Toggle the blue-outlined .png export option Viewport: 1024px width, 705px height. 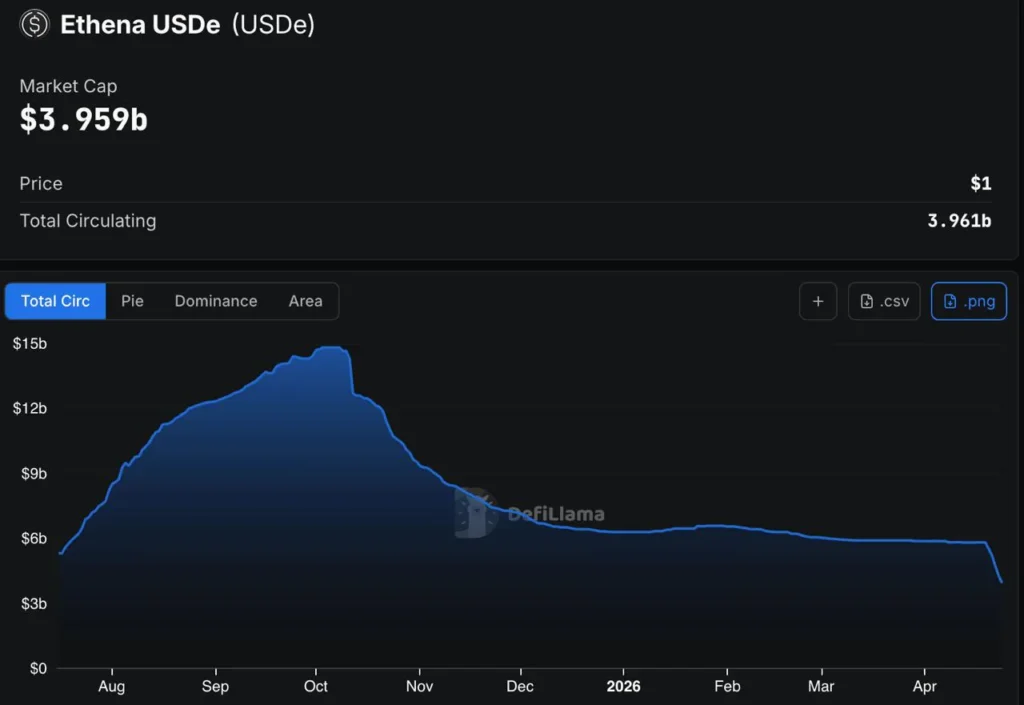968,301
